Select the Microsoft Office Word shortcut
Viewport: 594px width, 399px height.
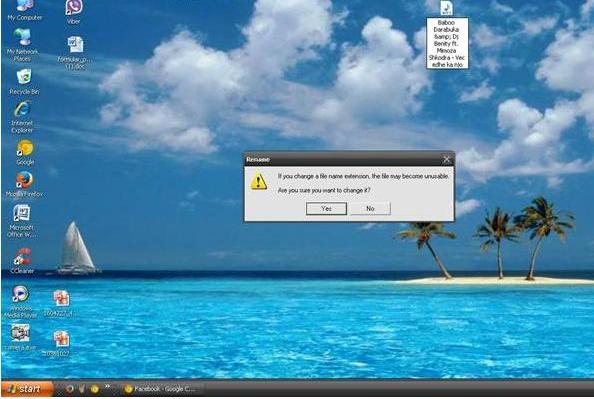click(x=21, y=221)
